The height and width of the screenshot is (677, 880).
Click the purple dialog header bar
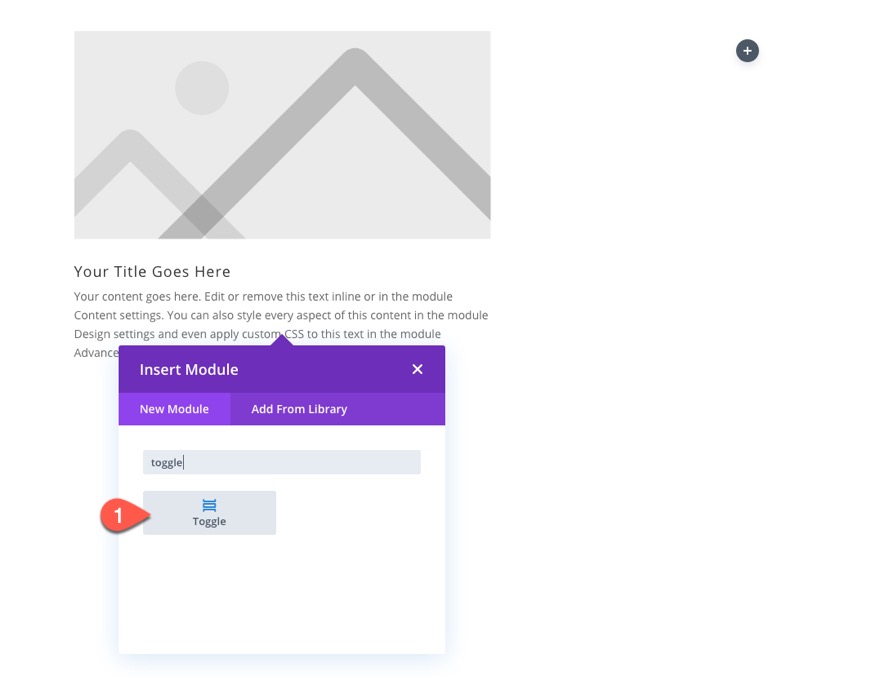tap(281, 369)
